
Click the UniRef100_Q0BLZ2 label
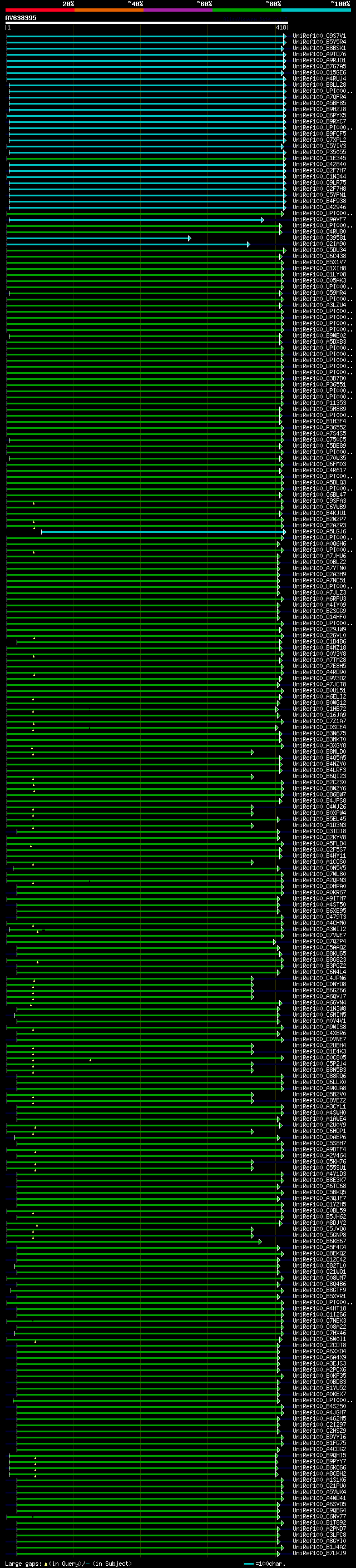click(x=319, y=562)
